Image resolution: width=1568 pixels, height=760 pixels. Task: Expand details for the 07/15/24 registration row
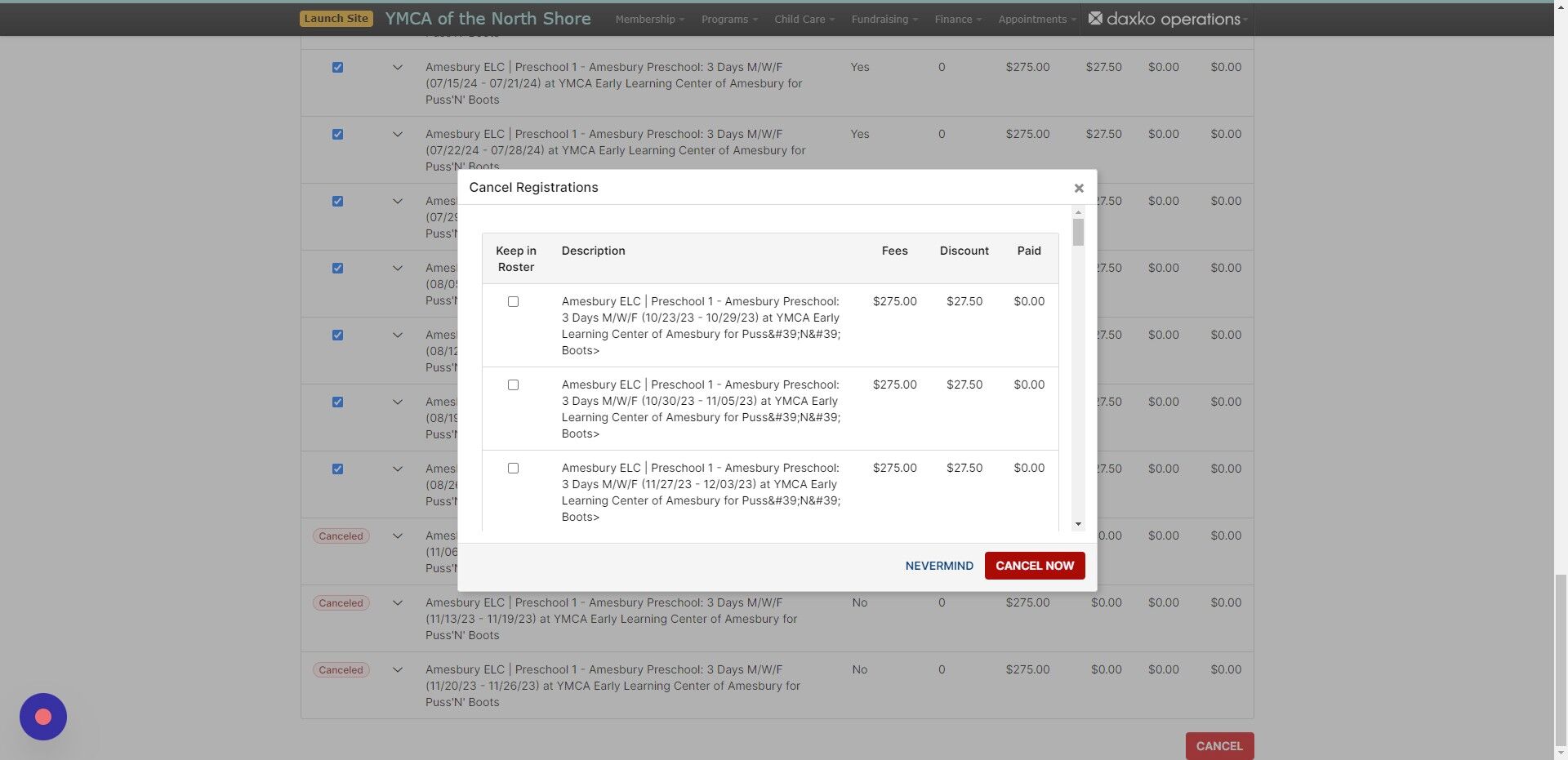[398, 68]
